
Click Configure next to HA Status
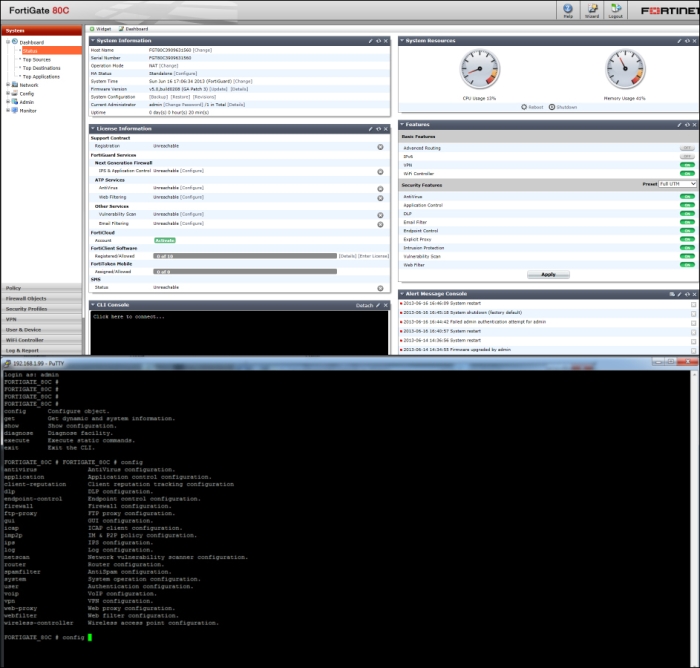(185, 73)
